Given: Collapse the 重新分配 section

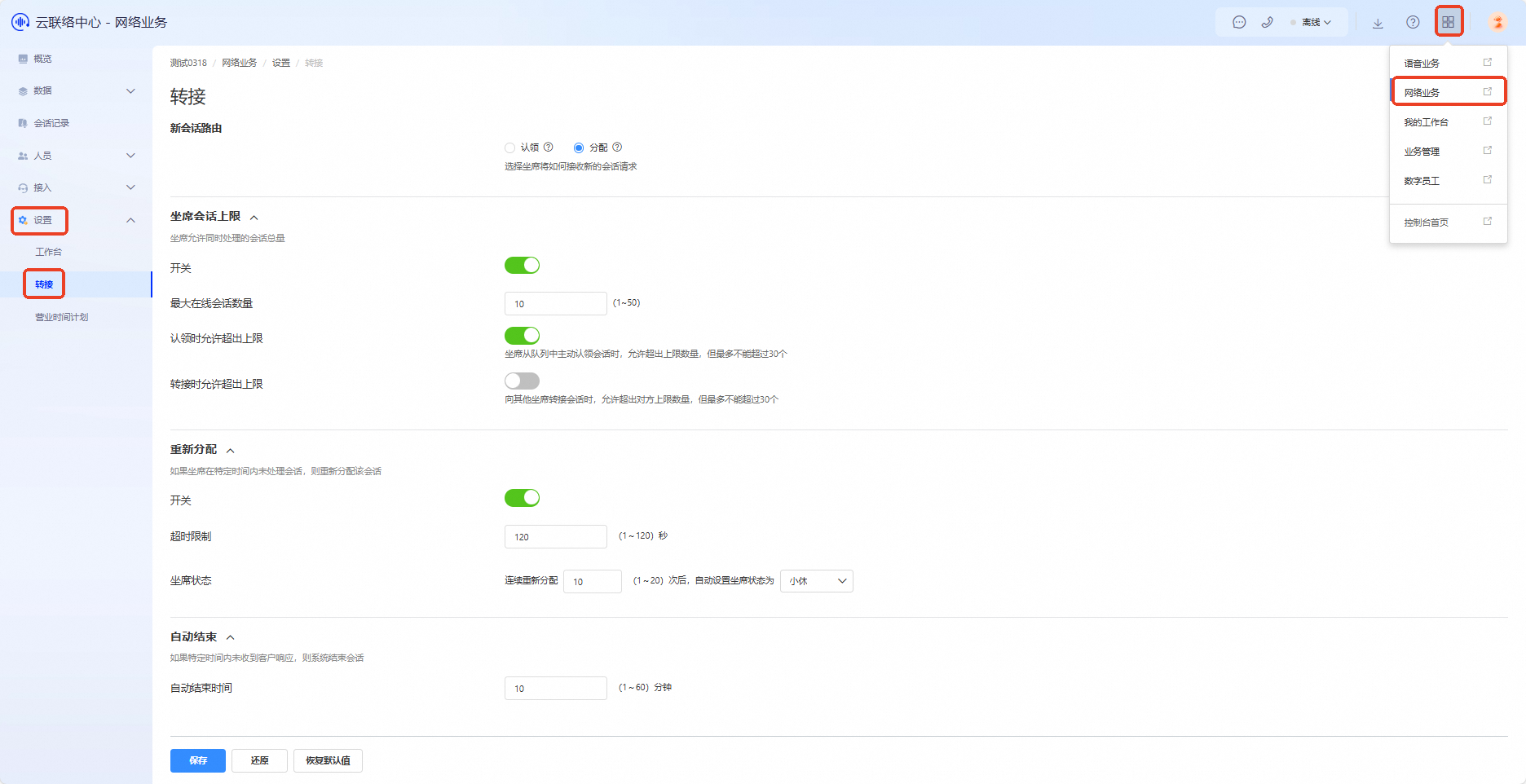Looking at the screenshot, I should [x=231, y=451].
